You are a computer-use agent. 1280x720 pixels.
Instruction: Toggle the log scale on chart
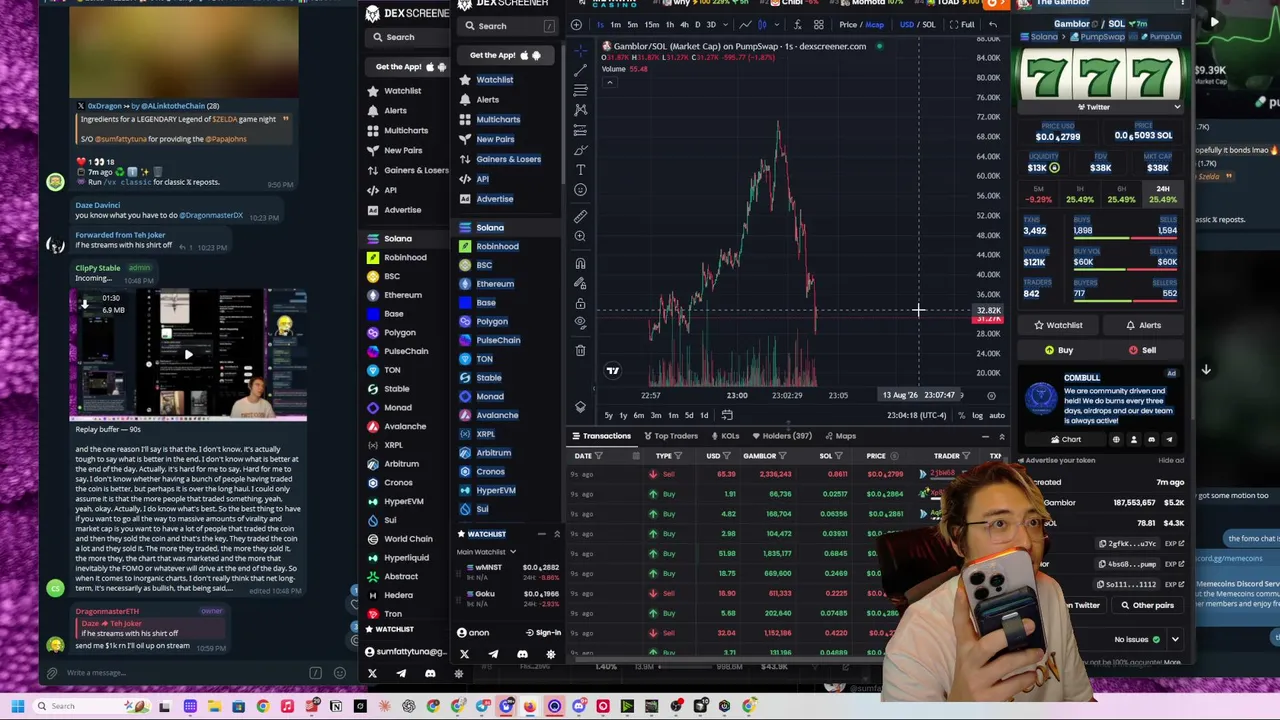coord(977,415)
